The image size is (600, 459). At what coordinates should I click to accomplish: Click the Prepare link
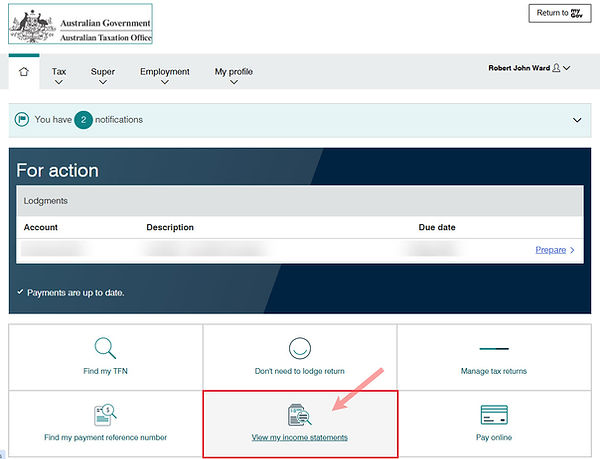click(x=551, y=250)
